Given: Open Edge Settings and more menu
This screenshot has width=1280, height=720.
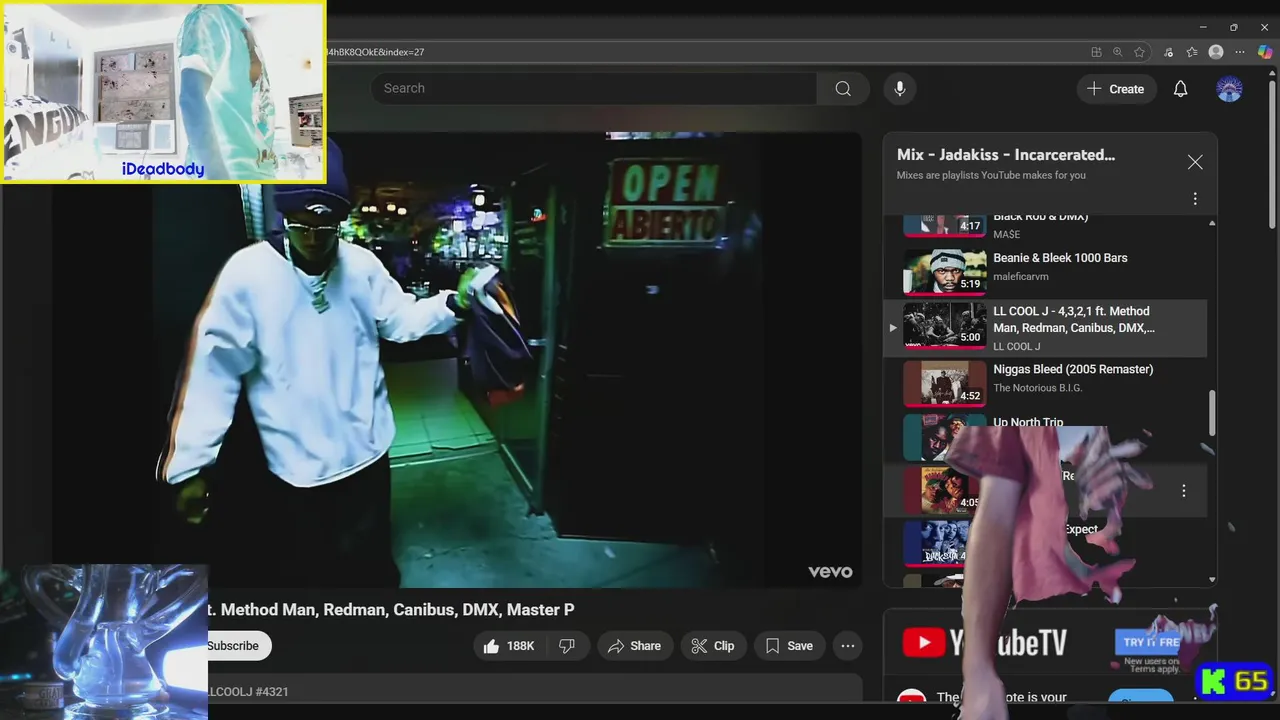Looking at the screenshot, I should pos(1240,52).
